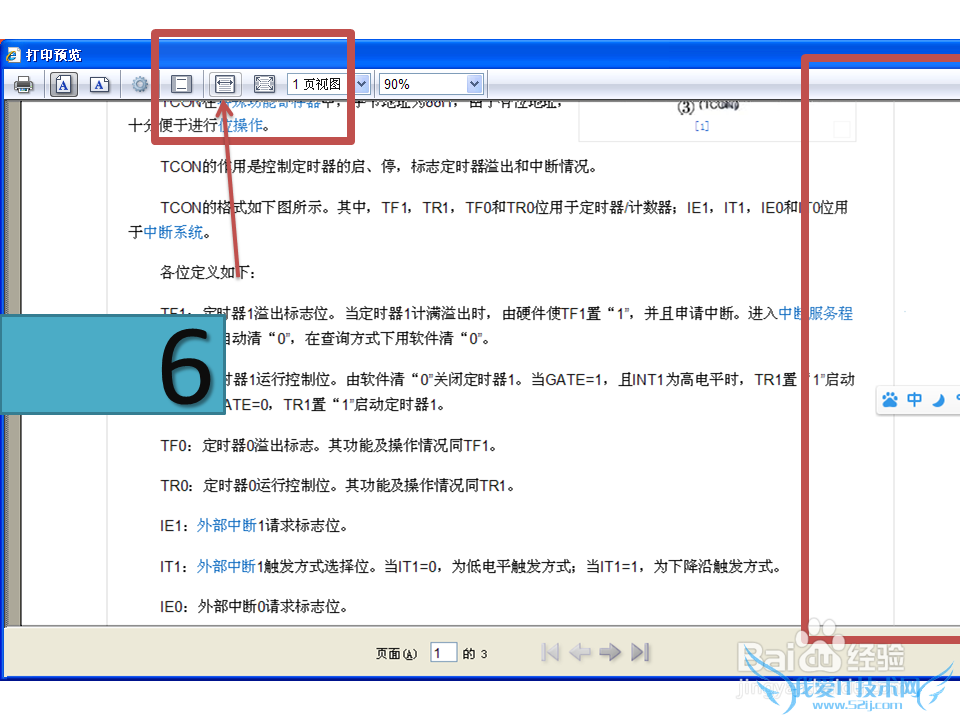Click the View Full Page button
Image resolution: width=960 pixels, height=720 pixels.
point(264,84)
